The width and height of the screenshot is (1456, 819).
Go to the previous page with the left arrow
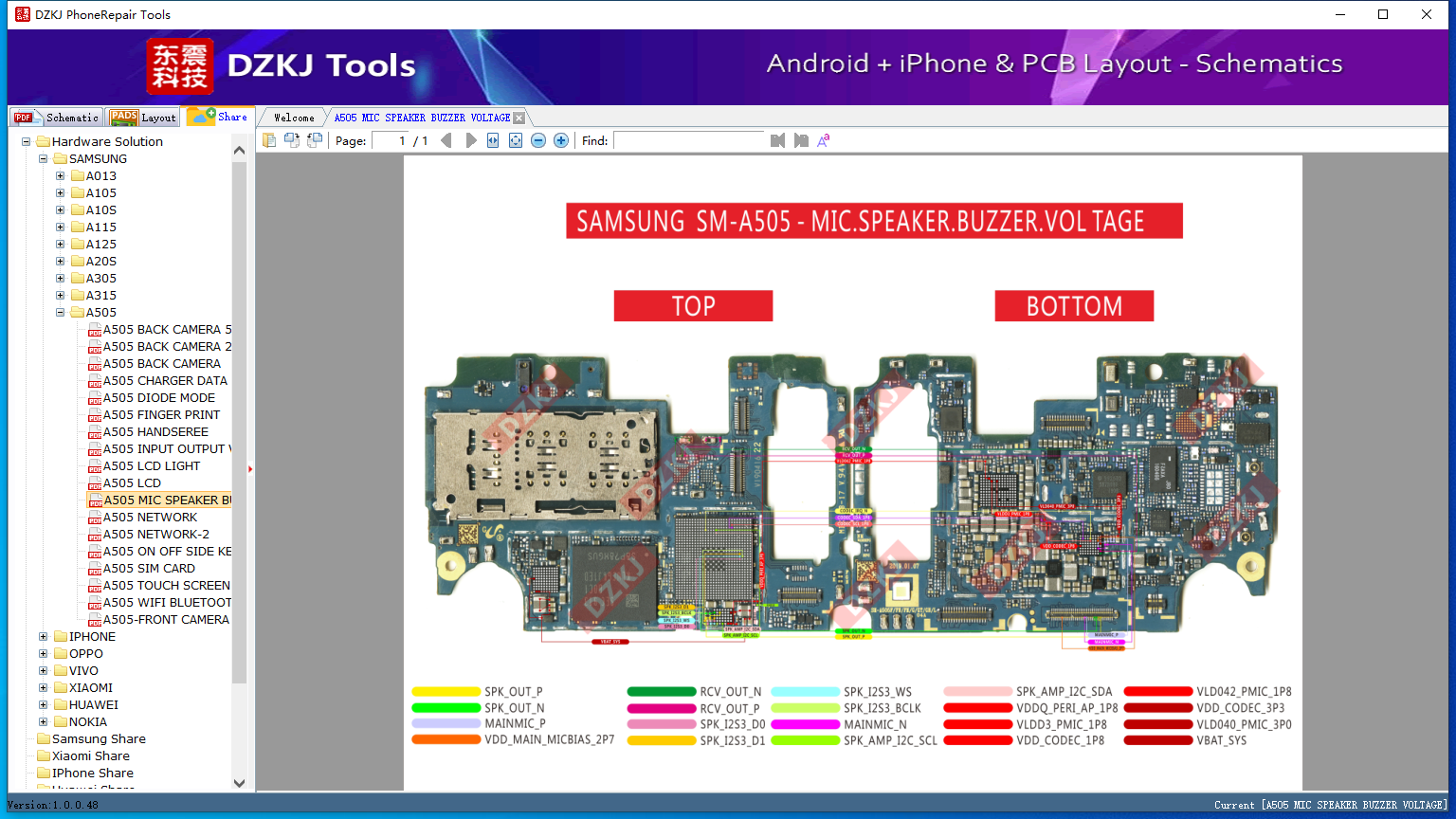[x=446, y=140]
